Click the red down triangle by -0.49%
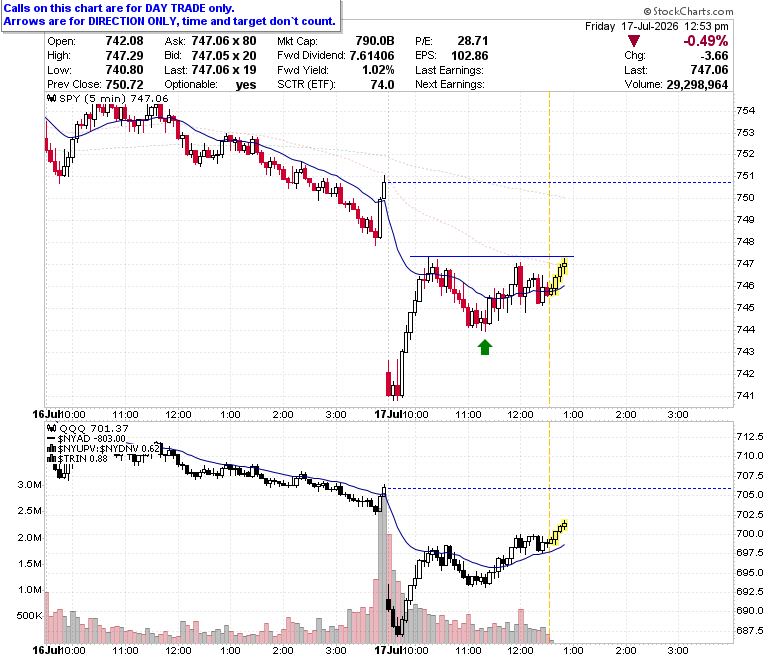This screenshot has height=659, width=780. point(634,41)
